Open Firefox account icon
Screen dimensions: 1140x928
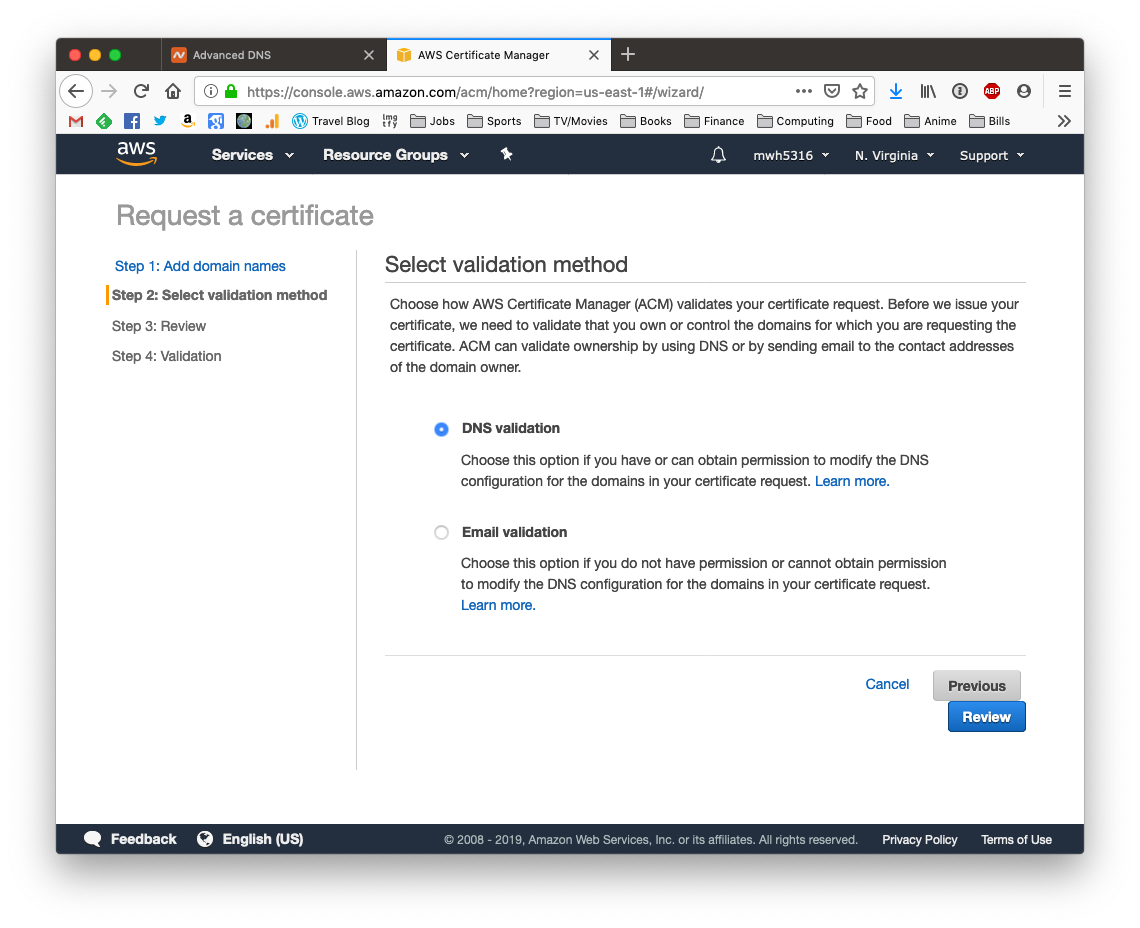coord(1024,91)
